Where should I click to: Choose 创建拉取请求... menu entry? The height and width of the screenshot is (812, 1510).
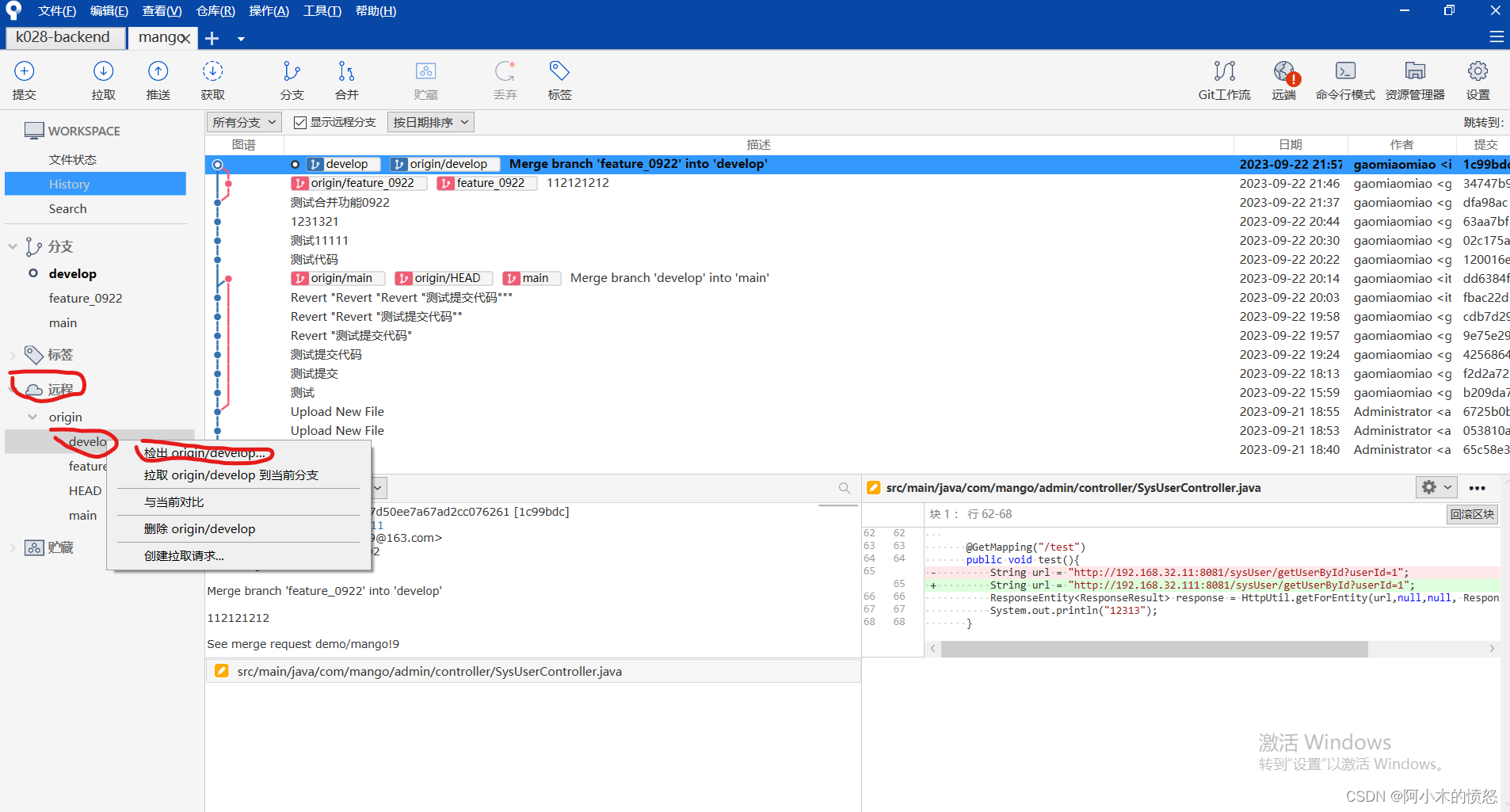point(184,556)
